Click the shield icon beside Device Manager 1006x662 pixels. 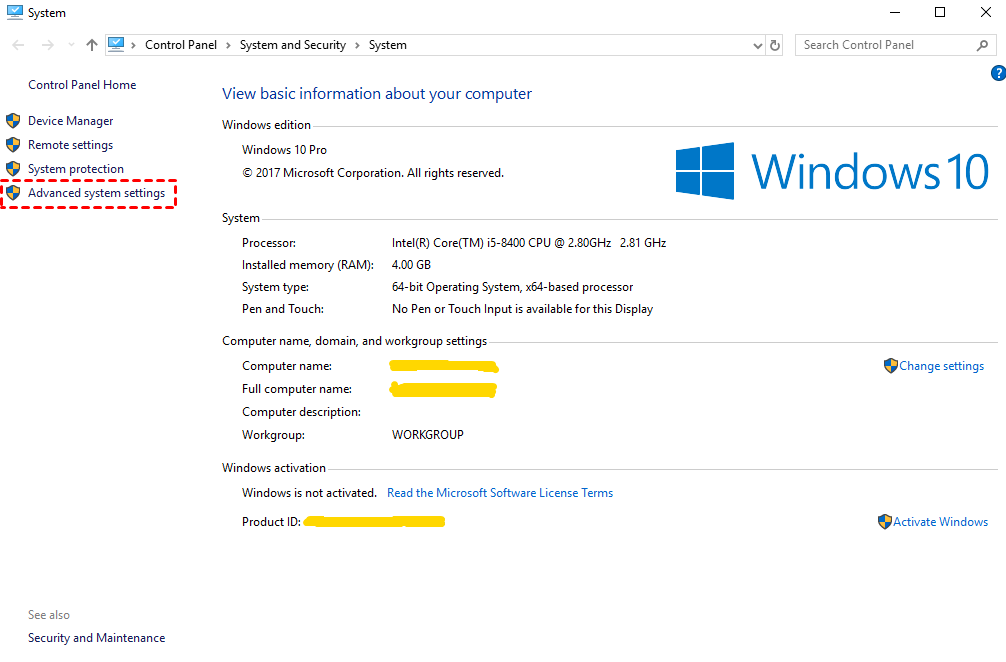[13, 121]
